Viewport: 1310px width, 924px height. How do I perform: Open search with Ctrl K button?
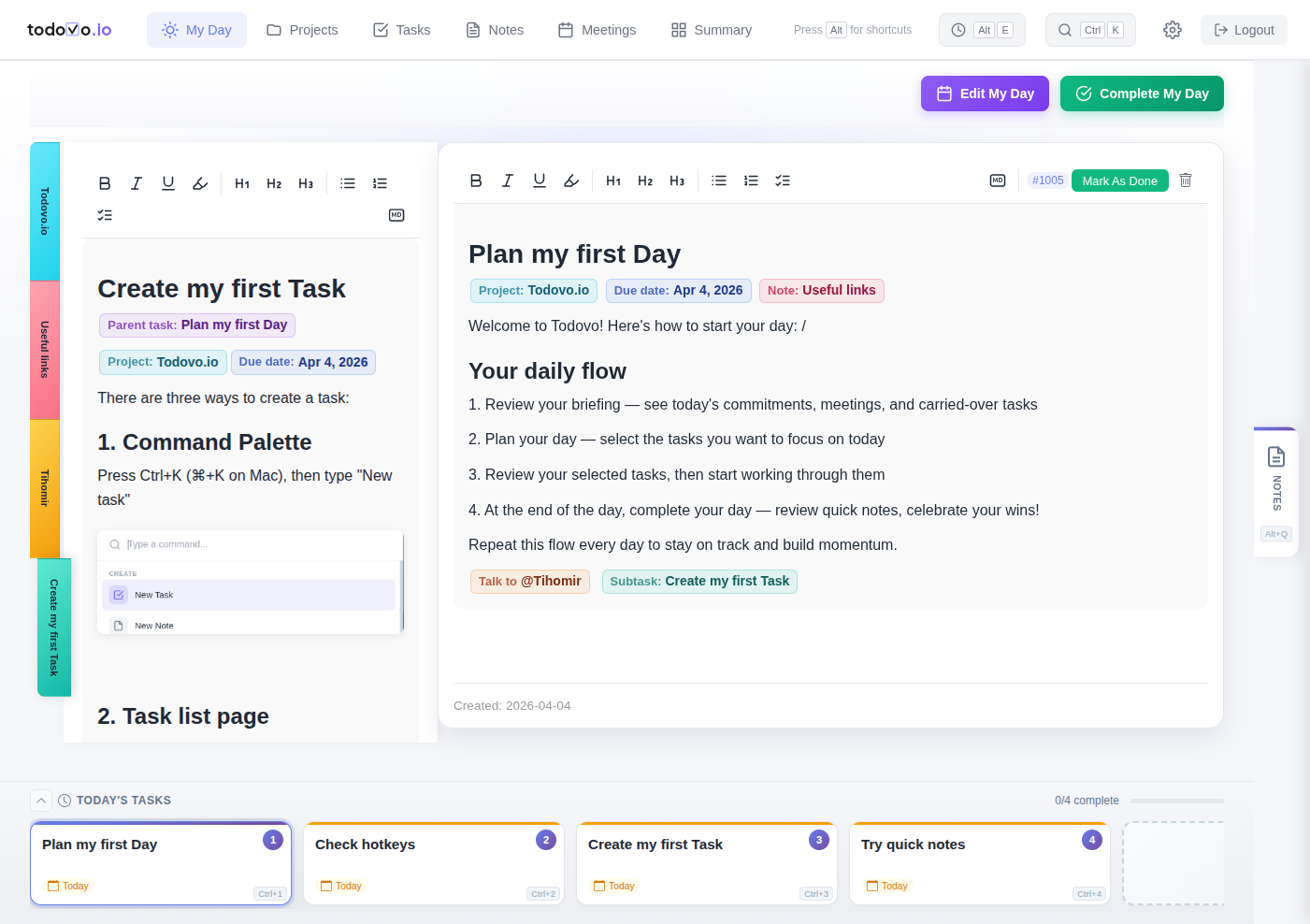1090,30
